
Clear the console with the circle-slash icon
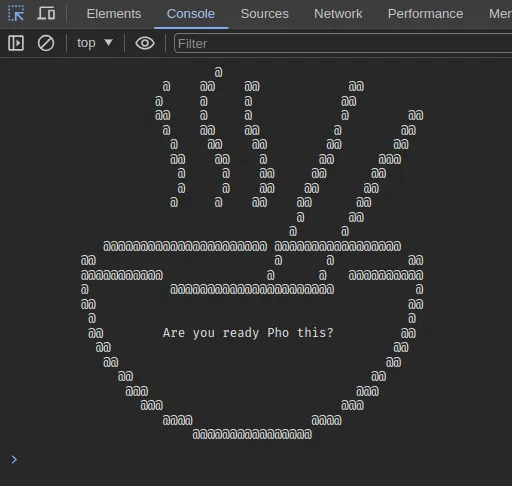[x=46, y=43]
